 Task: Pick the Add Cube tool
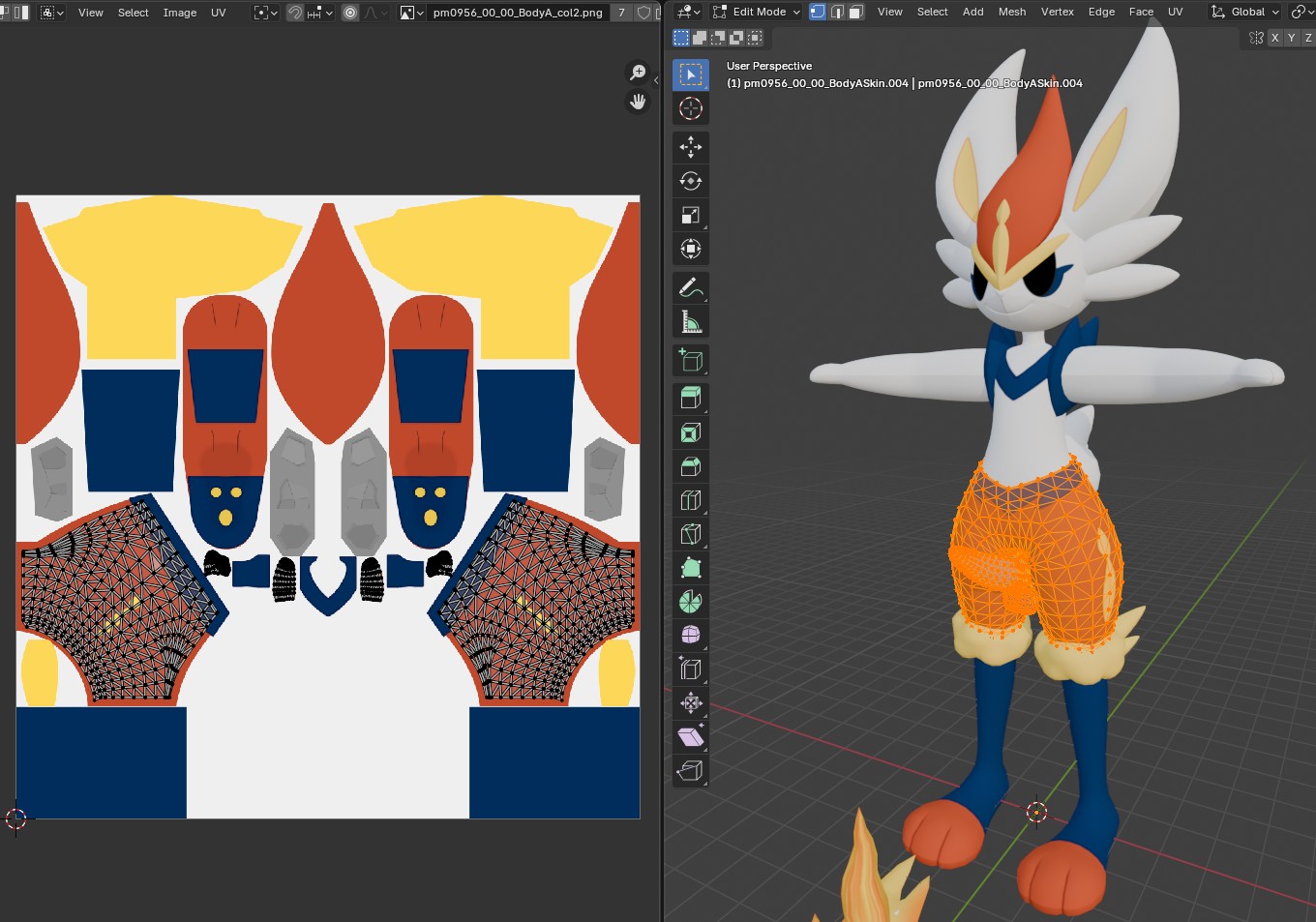(x=691, y=360)
